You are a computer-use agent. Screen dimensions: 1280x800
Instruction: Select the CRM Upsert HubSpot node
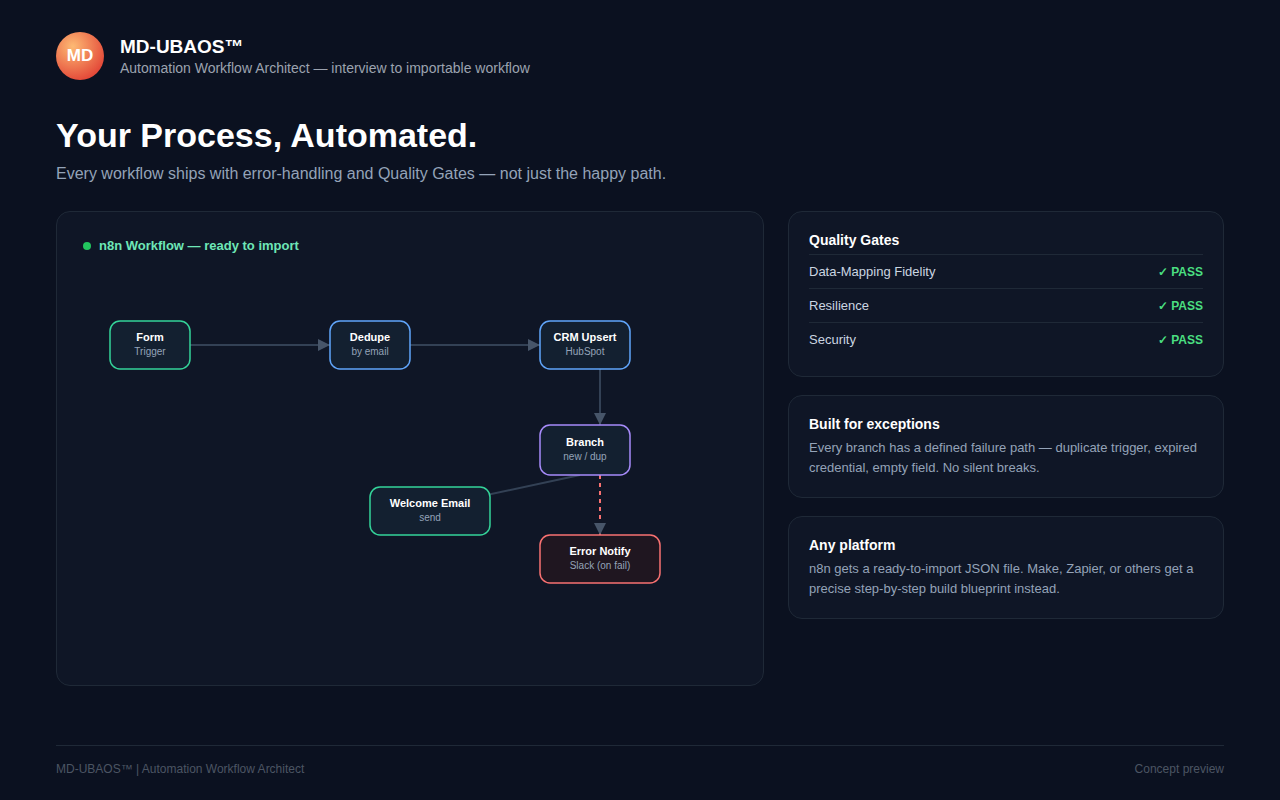585,345
